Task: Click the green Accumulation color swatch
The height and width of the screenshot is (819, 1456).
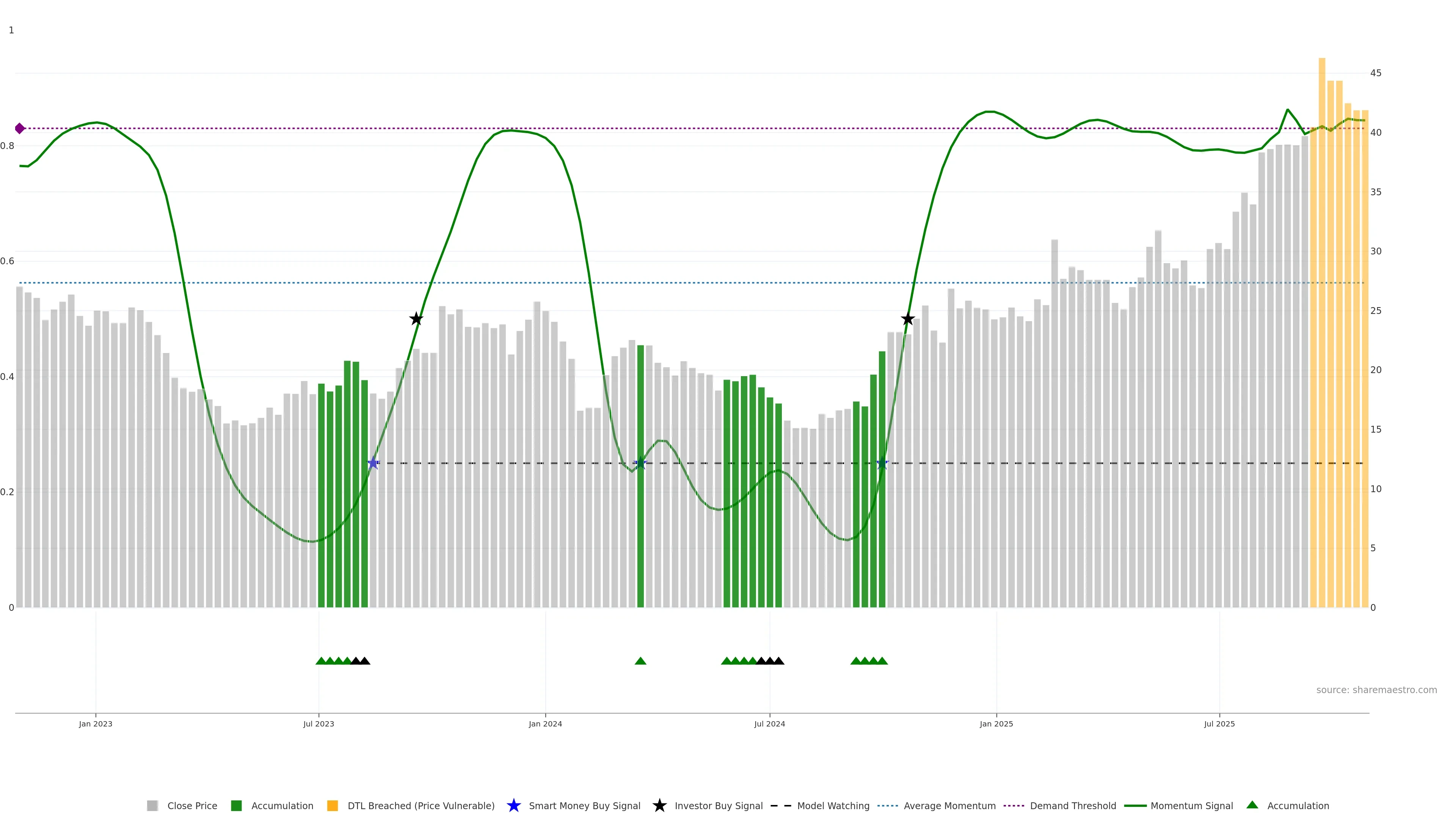Action: point(236,806)
